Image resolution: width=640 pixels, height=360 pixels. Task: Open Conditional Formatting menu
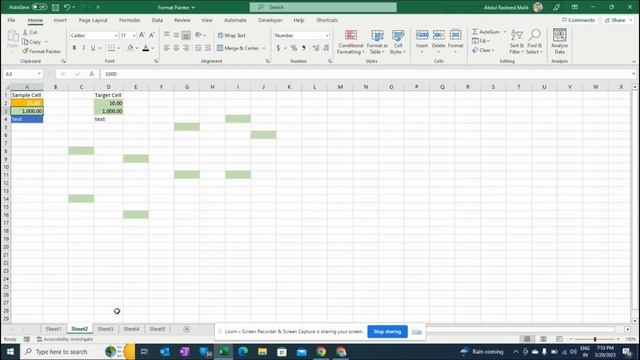[350, 42]
